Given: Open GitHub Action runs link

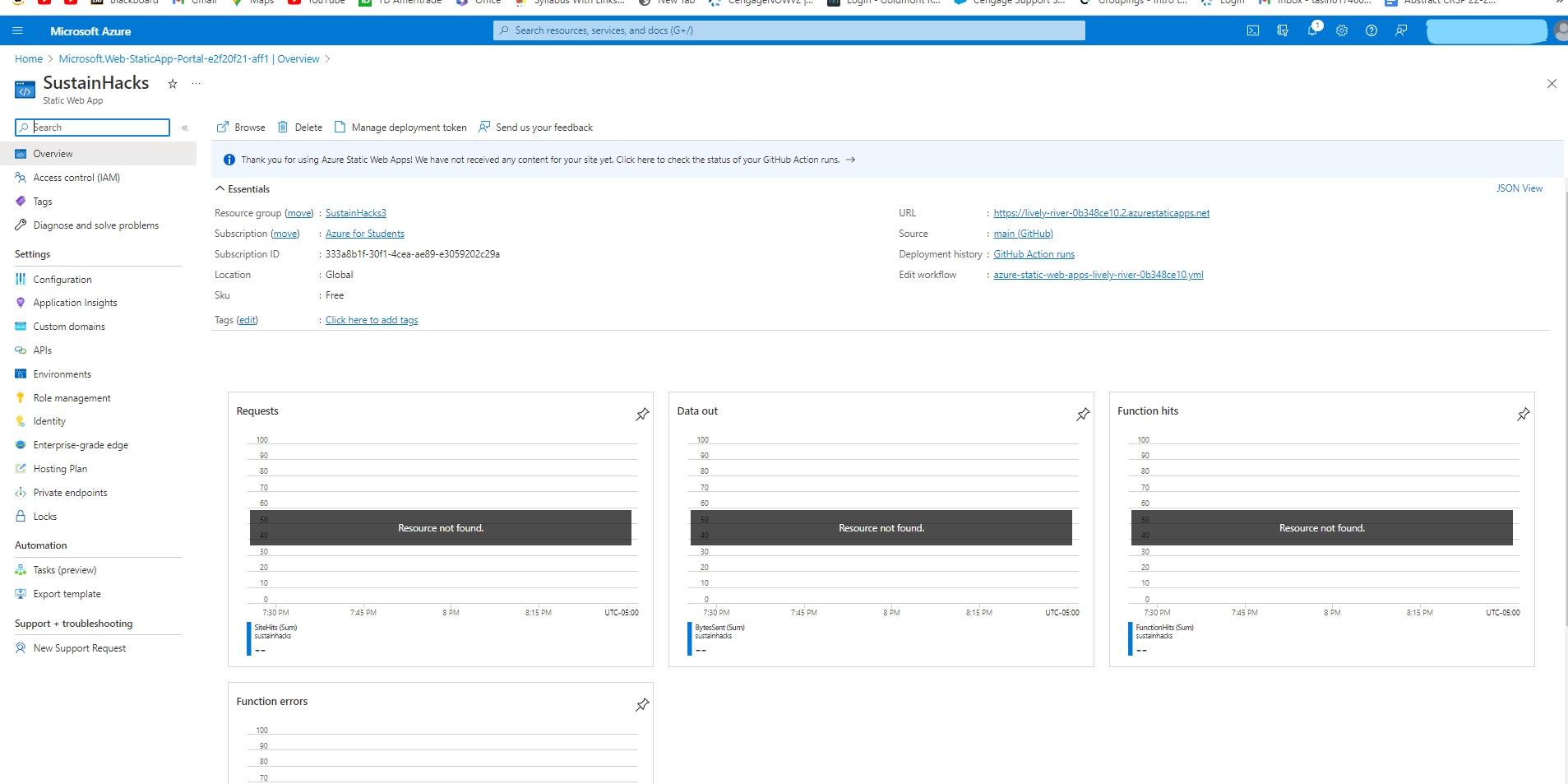Looking at the screenshot, I should click(1034, 254).
